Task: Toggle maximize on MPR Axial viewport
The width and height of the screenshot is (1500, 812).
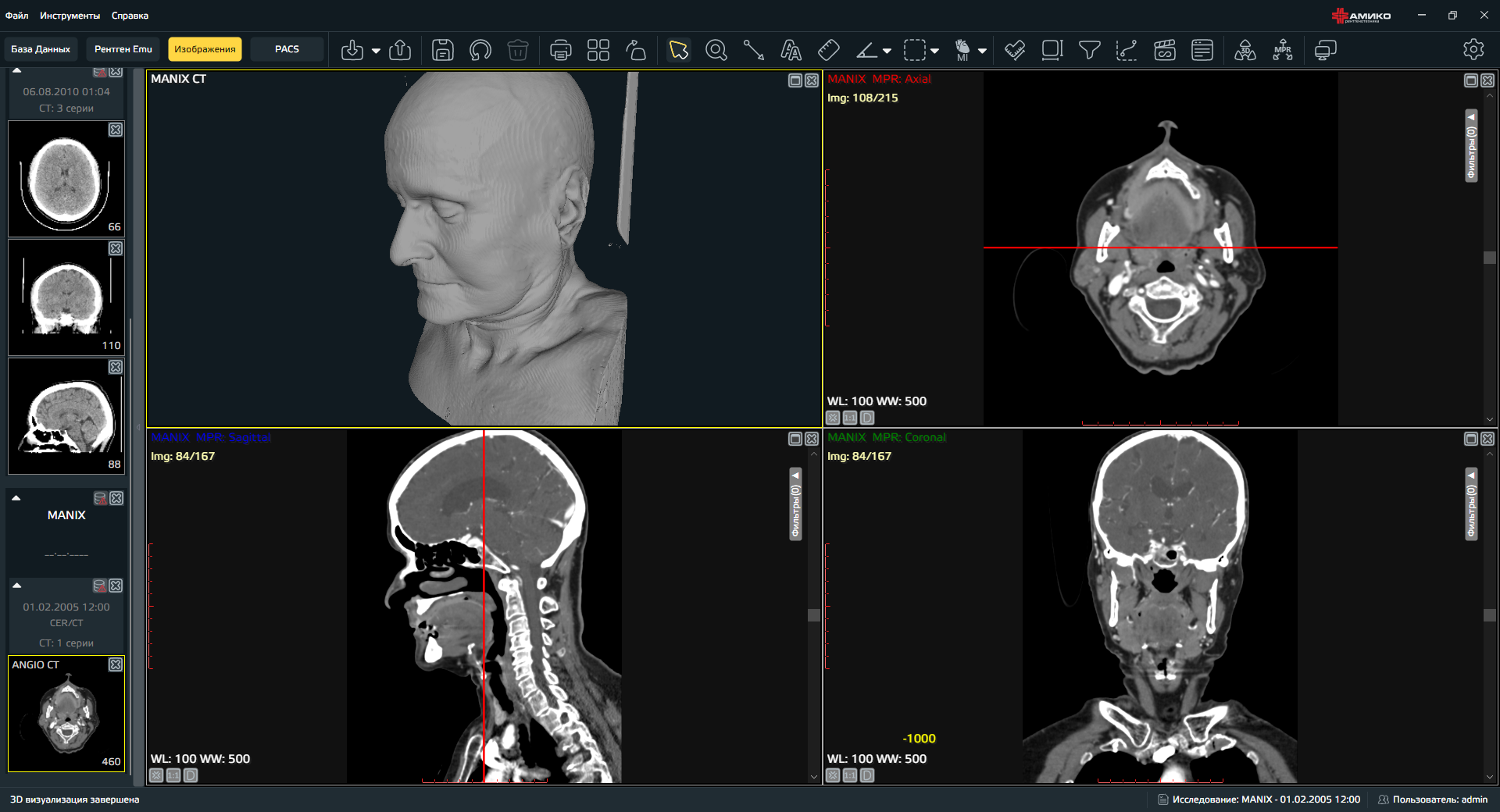Action: 1471,80
